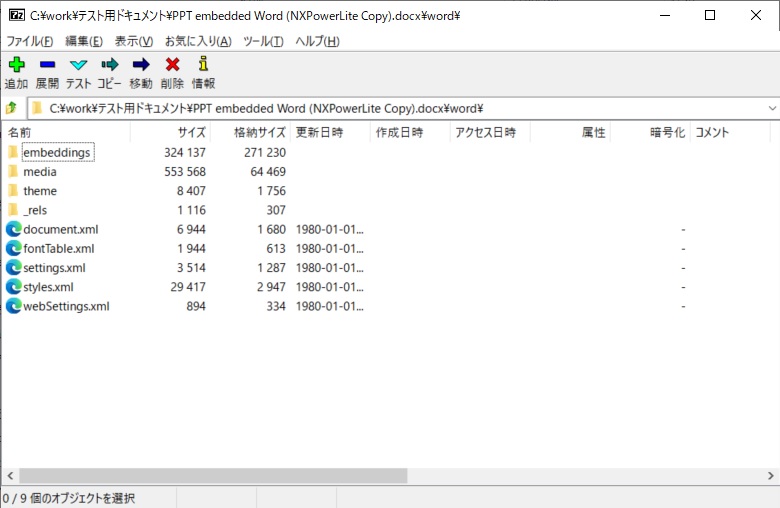Screen dimensions: 780x508
Task: Sort by the コメント column header
Action: tap(730, 132)
